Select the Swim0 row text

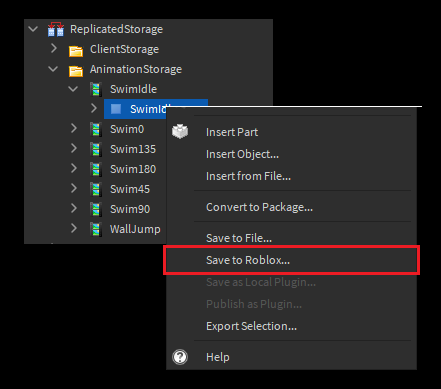click(127, 129)
